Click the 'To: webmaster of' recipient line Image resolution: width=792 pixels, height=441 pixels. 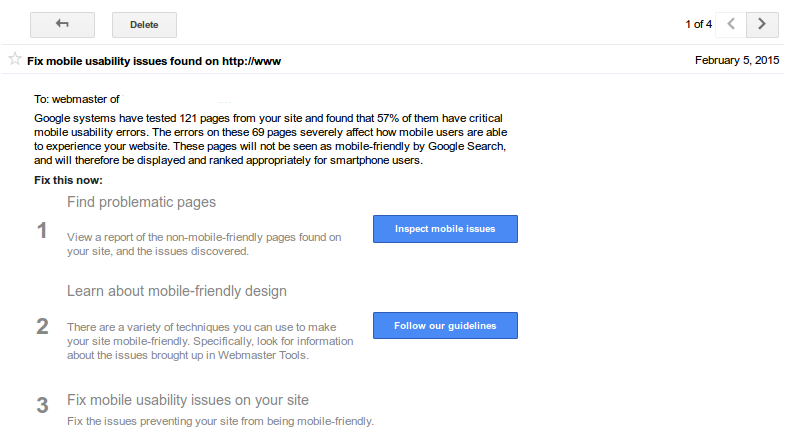(x=77, y=99)
